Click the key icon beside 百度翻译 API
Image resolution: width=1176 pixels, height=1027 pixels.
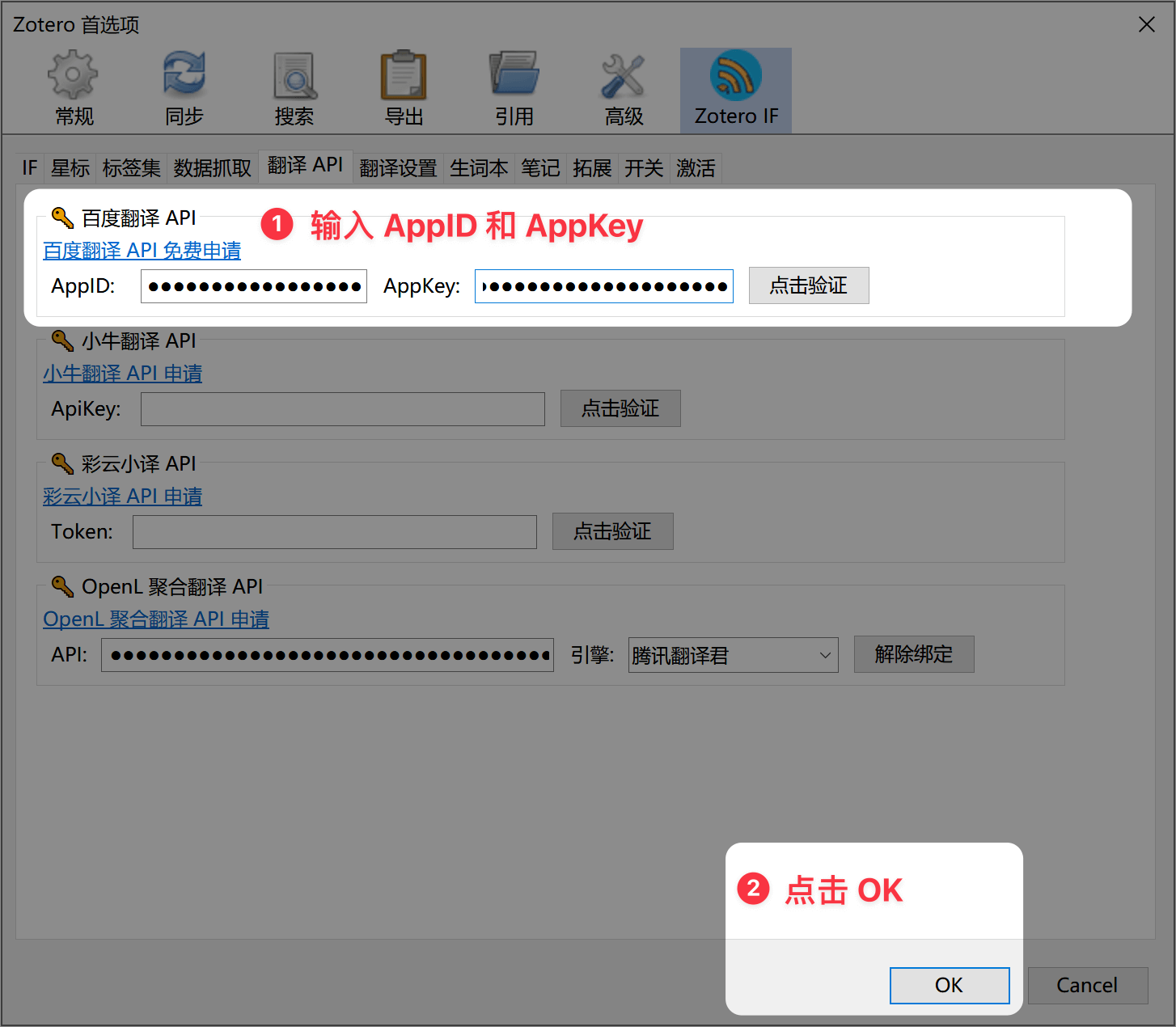coord(62,218)
